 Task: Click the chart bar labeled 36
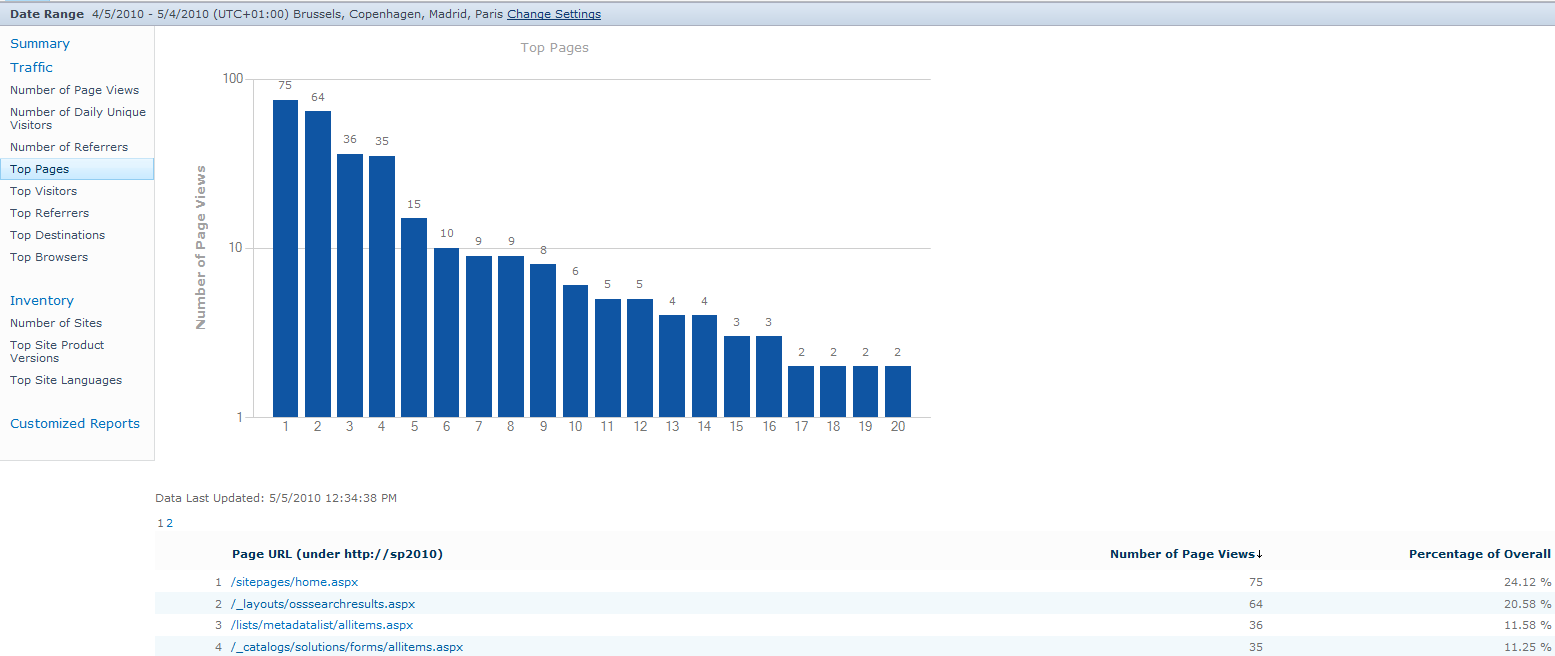[350, 285]
